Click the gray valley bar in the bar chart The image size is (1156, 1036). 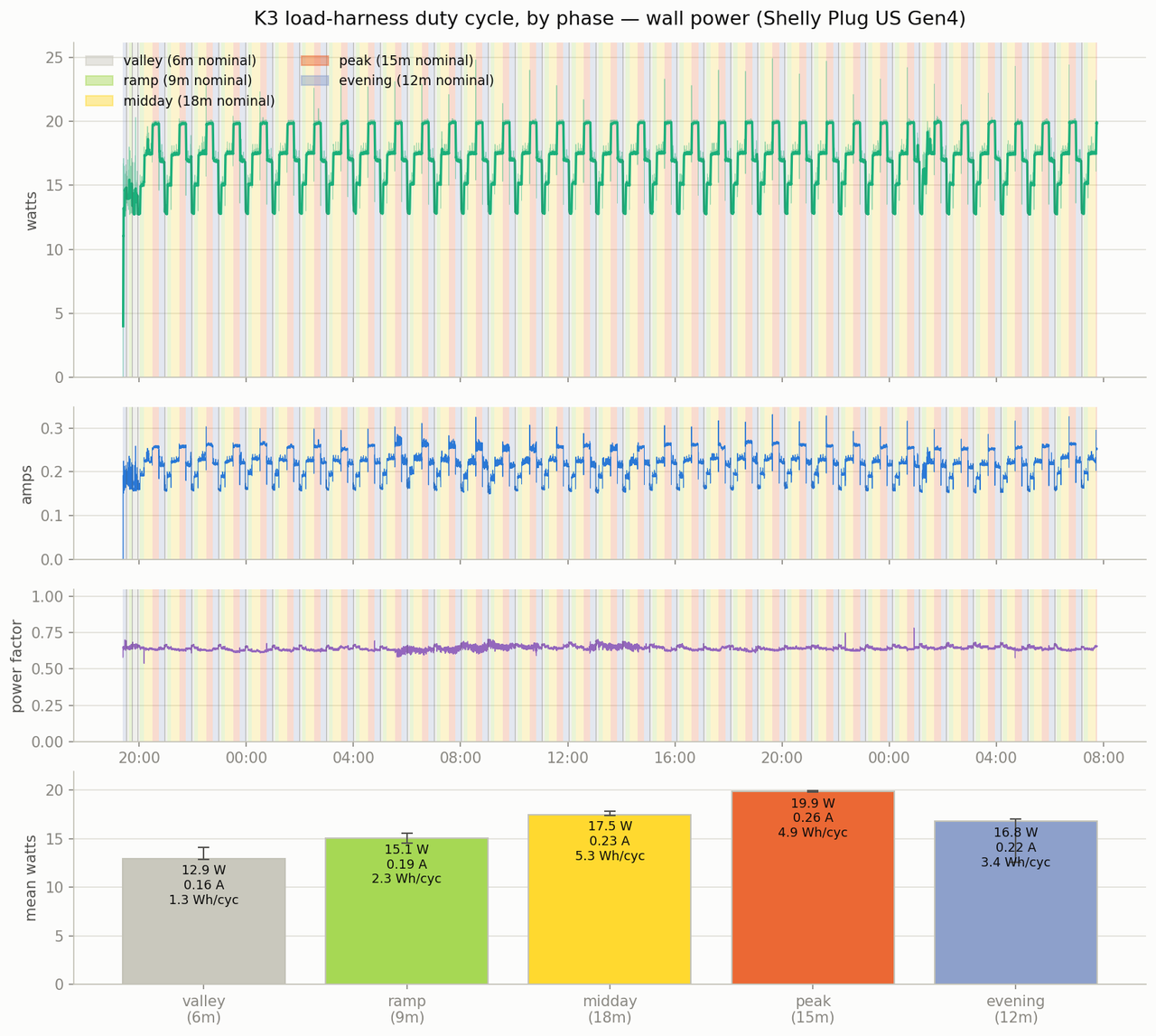(x=204, y=921)
